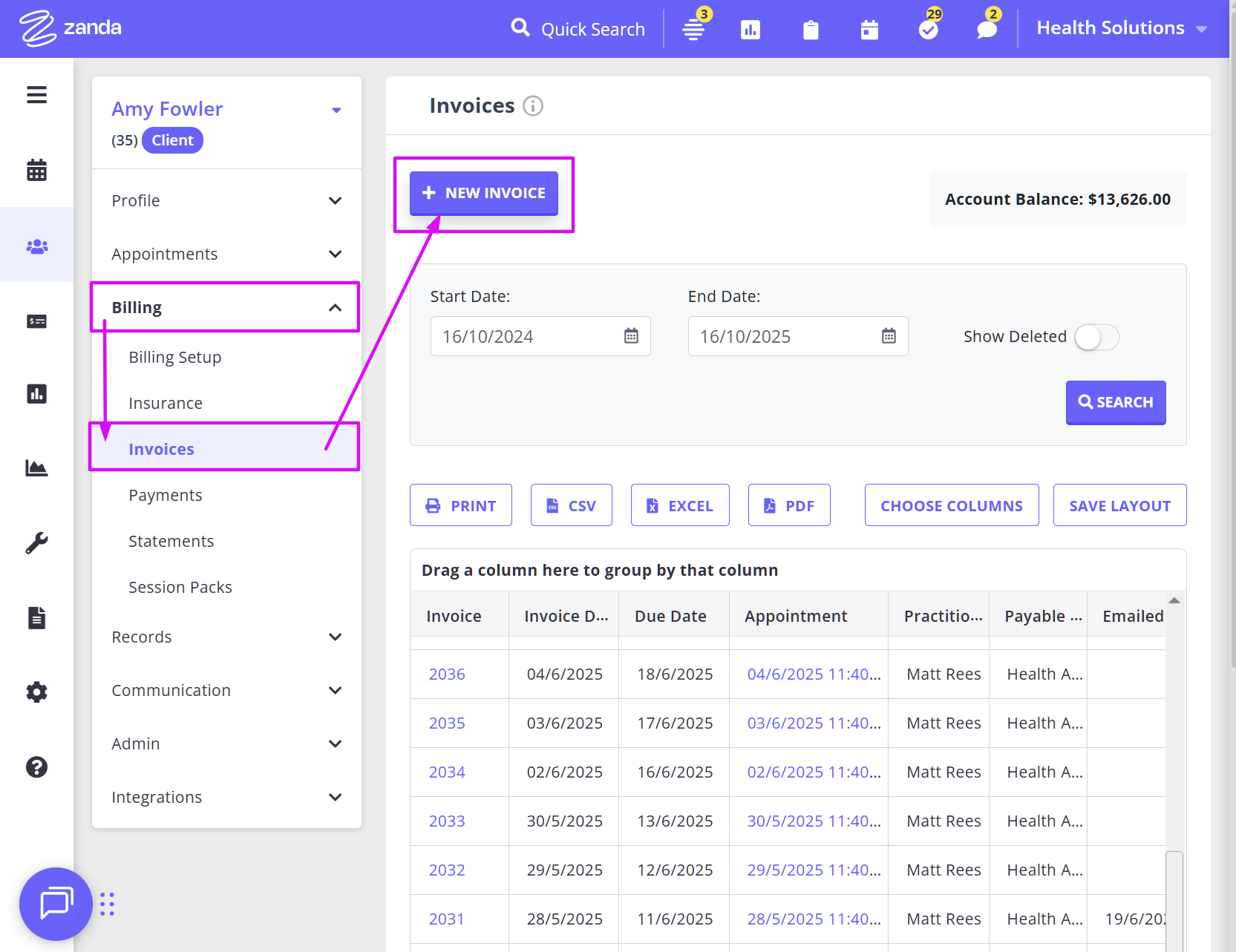Open the tasks checkmark icon with badge 29
Screen dimensions: 1236x952
pos(928,30)
